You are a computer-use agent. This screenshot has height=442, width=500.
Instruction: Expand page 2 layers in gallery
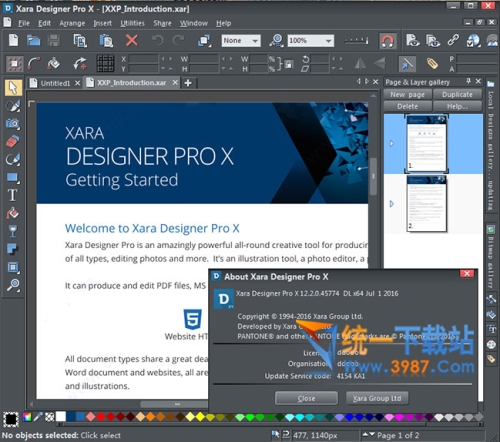pos(392,204)
